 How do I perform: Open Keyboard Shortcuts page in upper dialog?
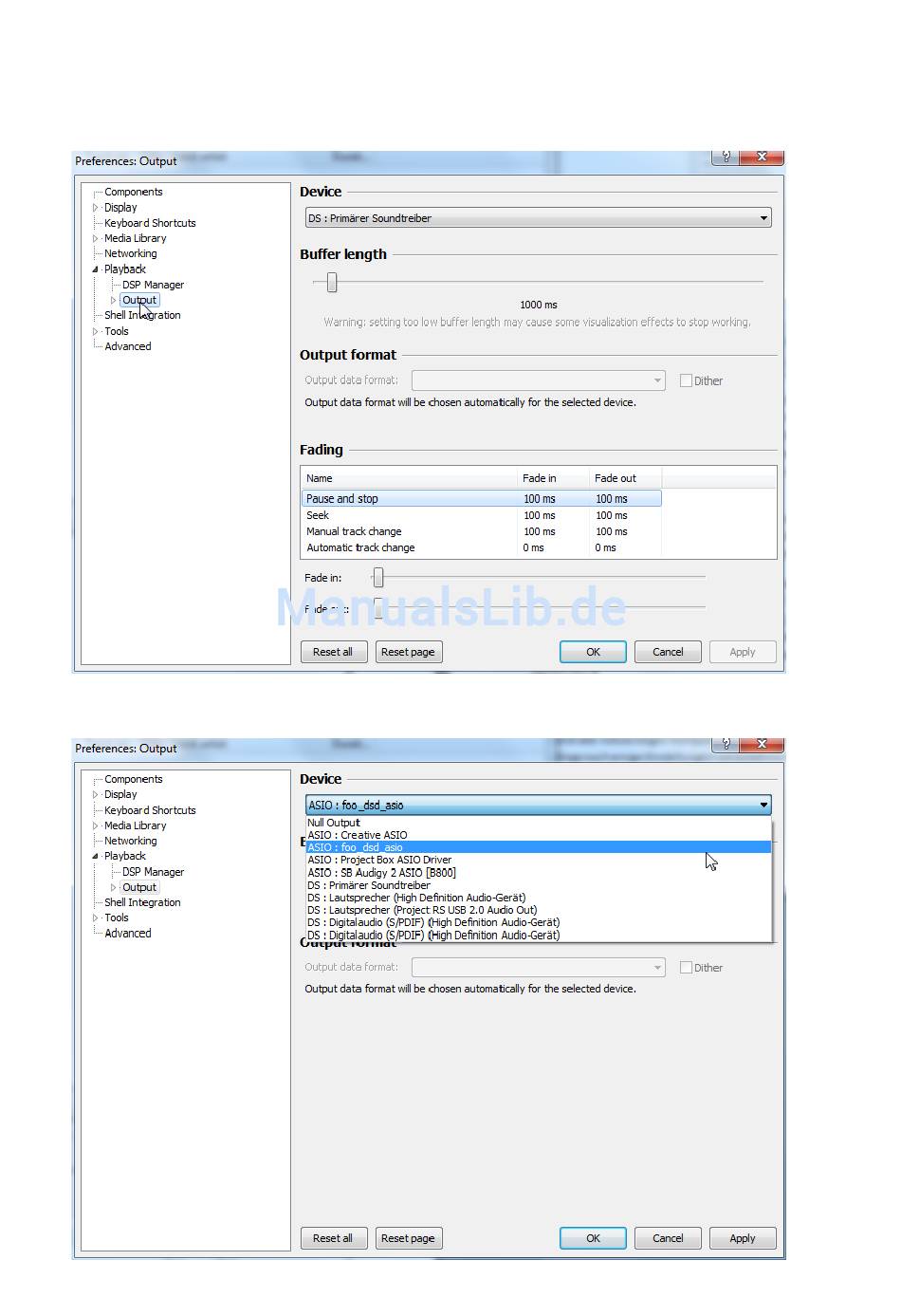150,223
